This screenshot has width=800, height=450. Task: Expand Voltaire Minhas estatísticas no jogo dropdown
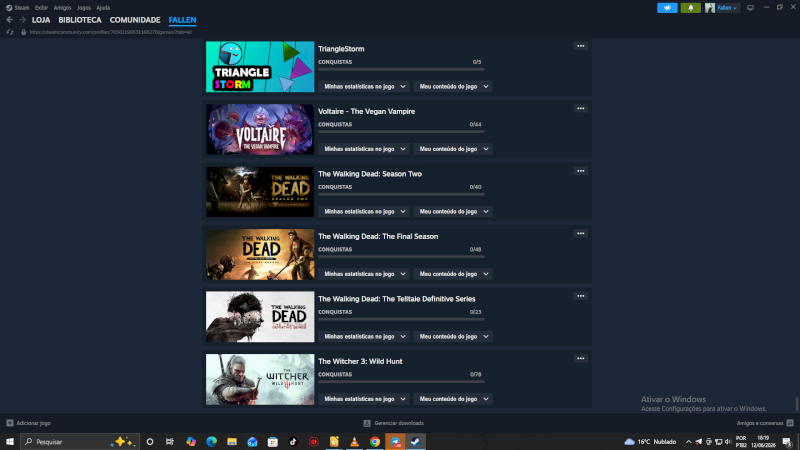click(364, 149)
